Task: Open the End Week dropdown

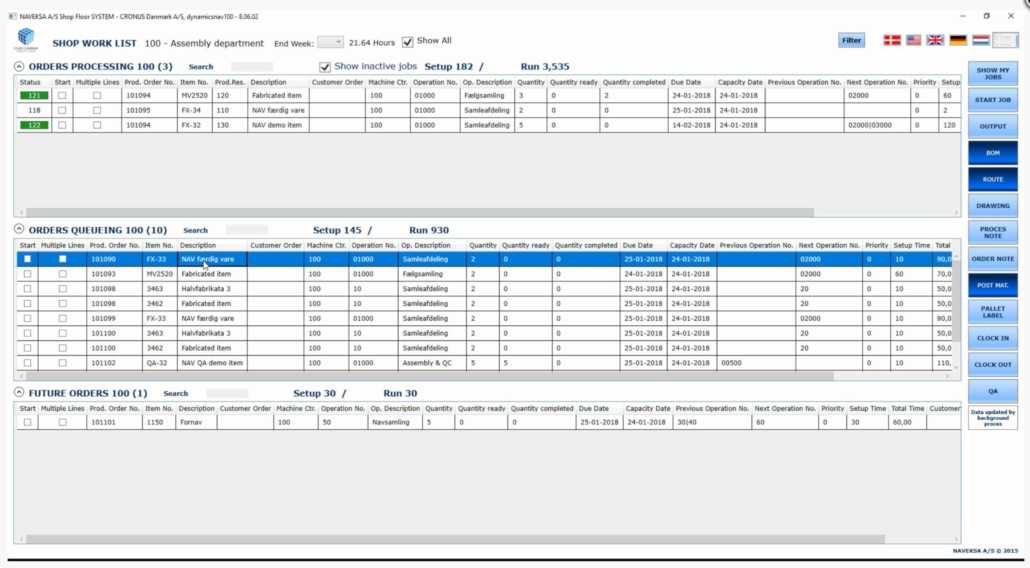Action: point(330,42)
